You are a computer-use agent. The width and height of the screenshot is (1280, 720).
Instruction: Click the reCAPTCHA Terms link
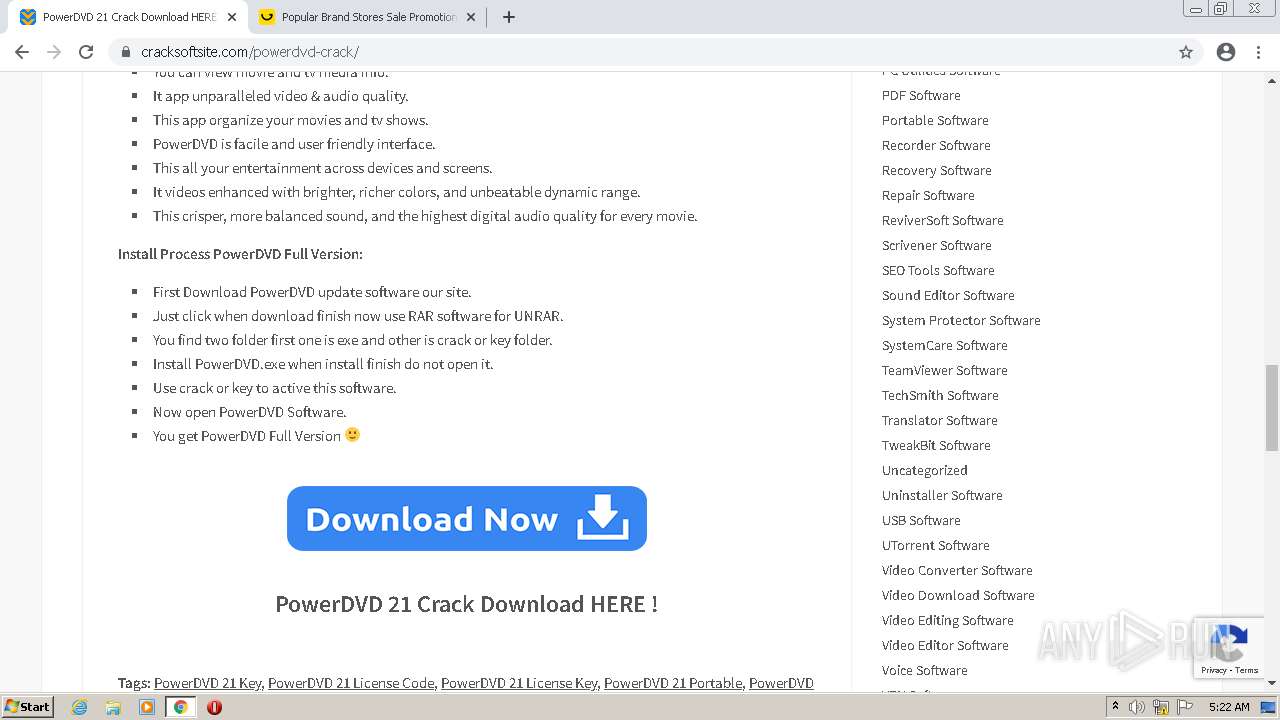click(1246, 670)
